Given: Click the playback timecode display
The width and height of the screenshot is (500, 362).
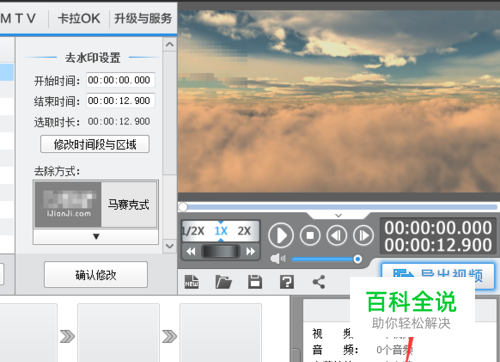Looking at the screenshot, I should tap(438, 236).
